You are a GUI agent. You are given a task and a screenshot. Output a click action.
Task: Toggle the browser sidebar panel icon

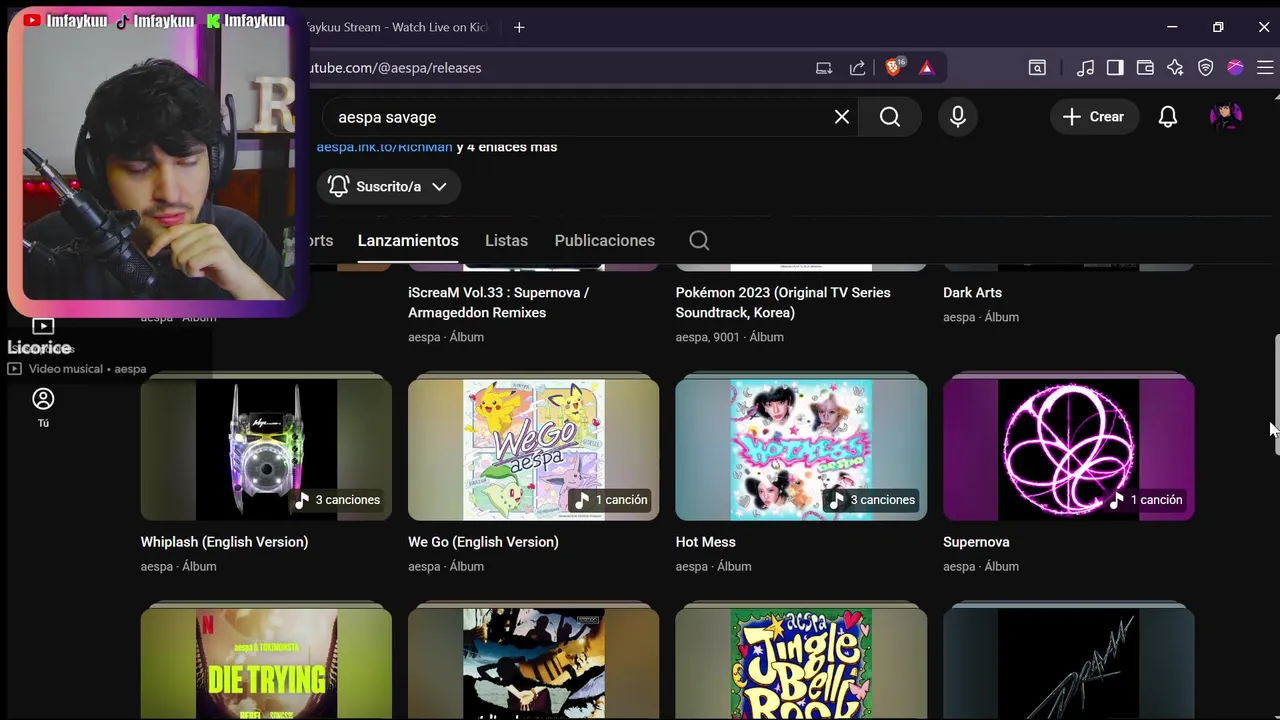[x=1115, y=68]
